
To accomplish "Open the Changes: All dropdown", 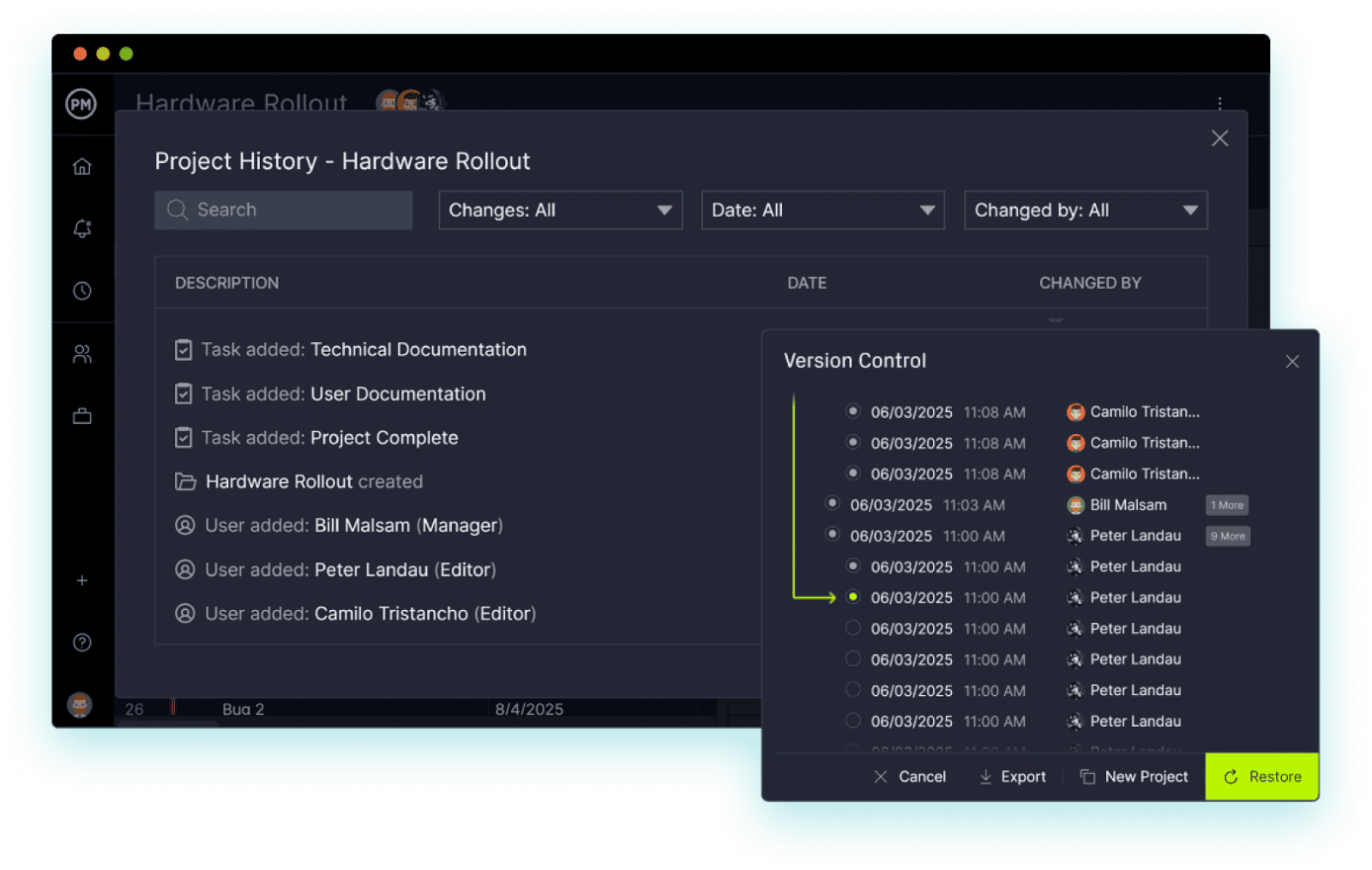I will click(x=560, y=209).
